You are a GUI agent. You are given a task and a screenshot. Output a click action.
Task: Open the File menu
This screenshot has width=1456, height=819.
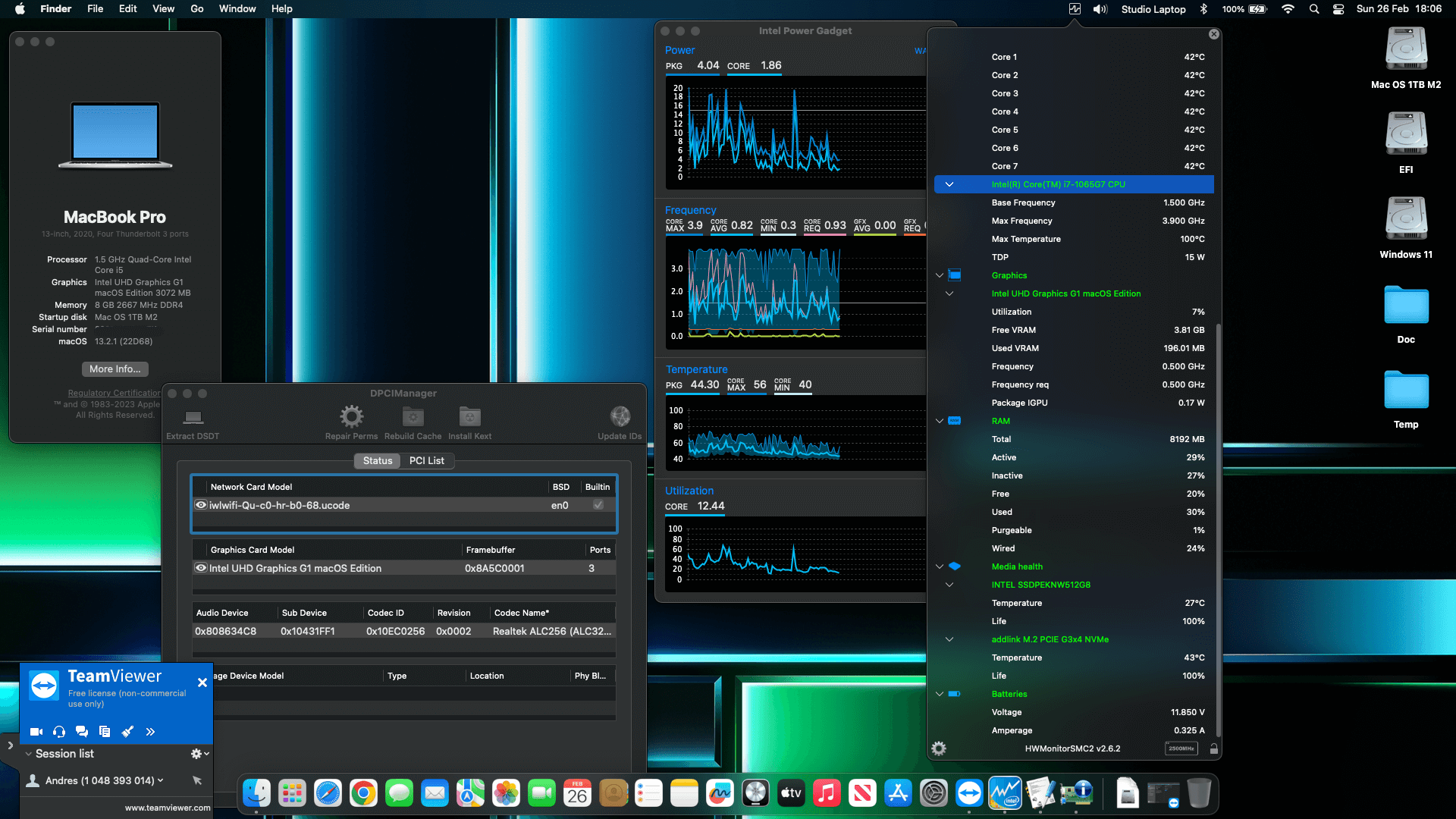[96, 9]
